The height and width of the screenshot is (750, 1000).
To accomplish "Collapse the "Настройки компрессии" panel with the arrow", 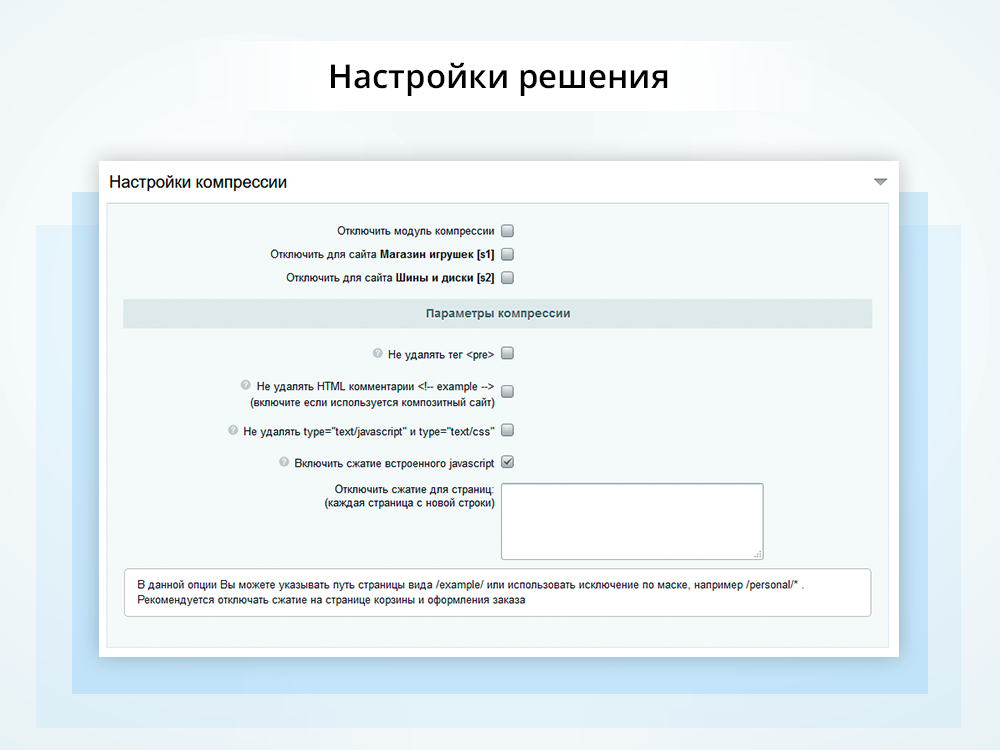I will tap(880, 181).
